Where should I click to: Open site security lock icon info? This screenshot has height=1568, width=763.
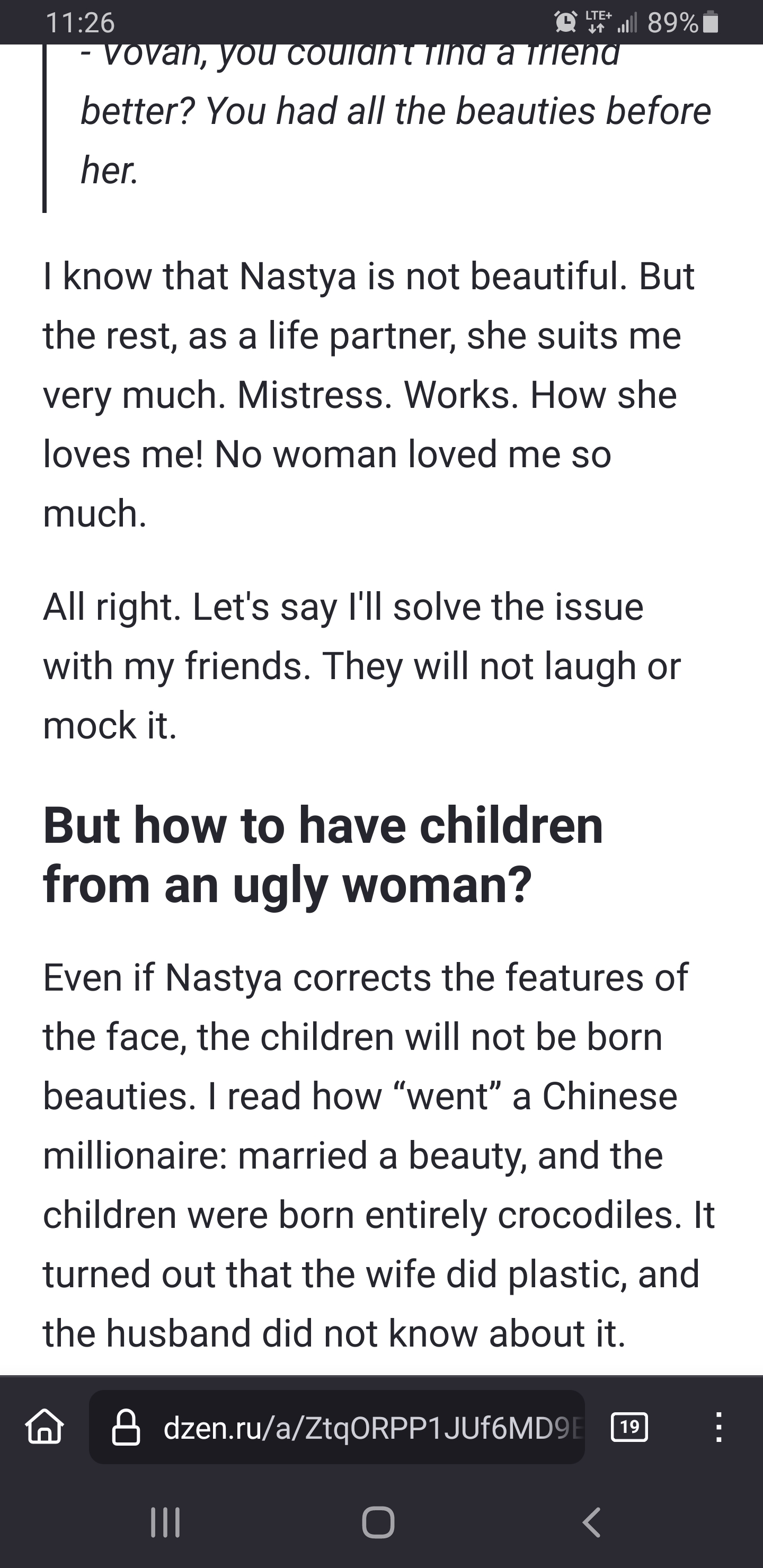click(x=126, y=1428)
